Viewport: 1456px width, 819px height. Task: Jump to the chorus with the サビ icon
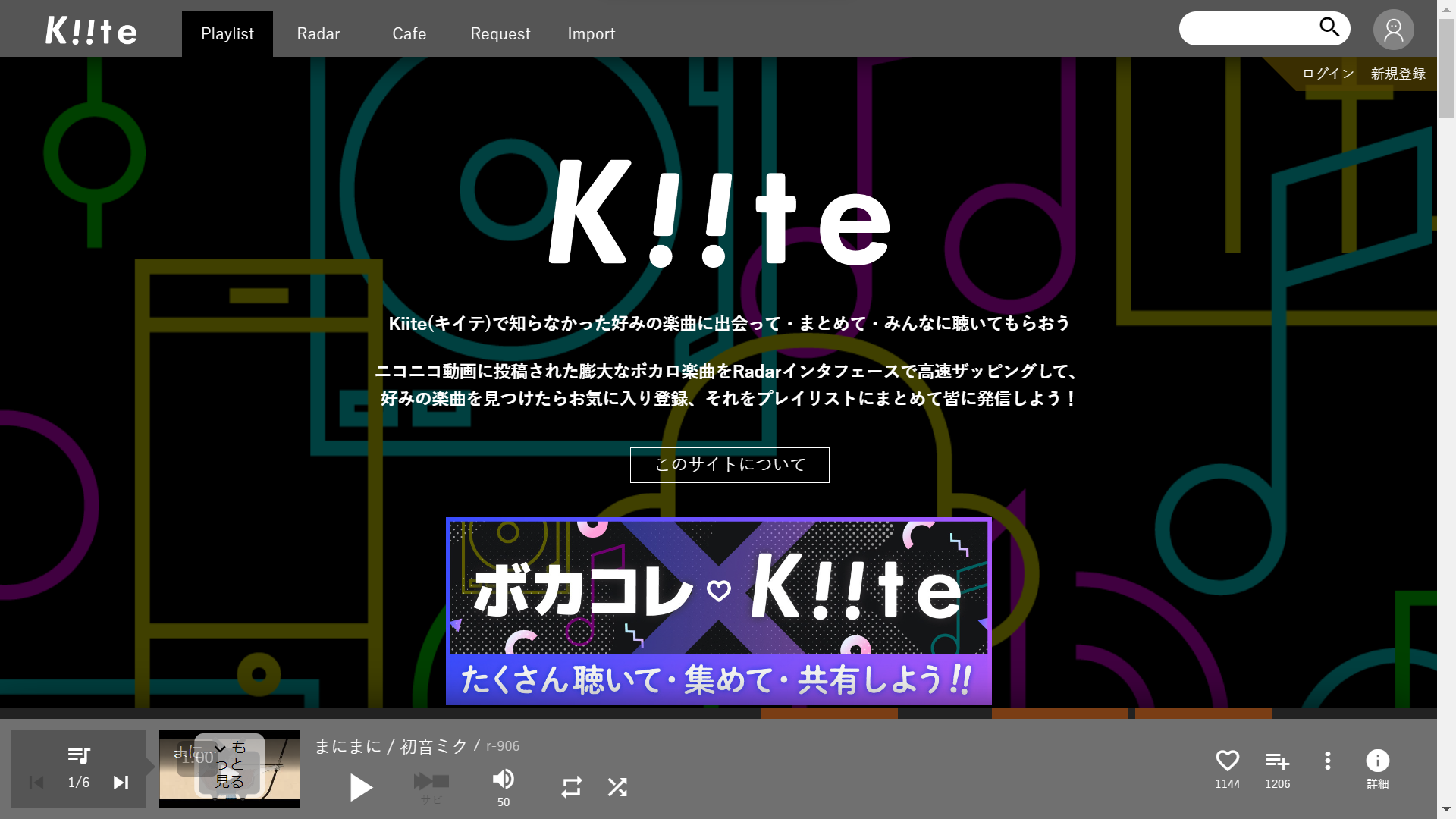[x=431, y=782]
